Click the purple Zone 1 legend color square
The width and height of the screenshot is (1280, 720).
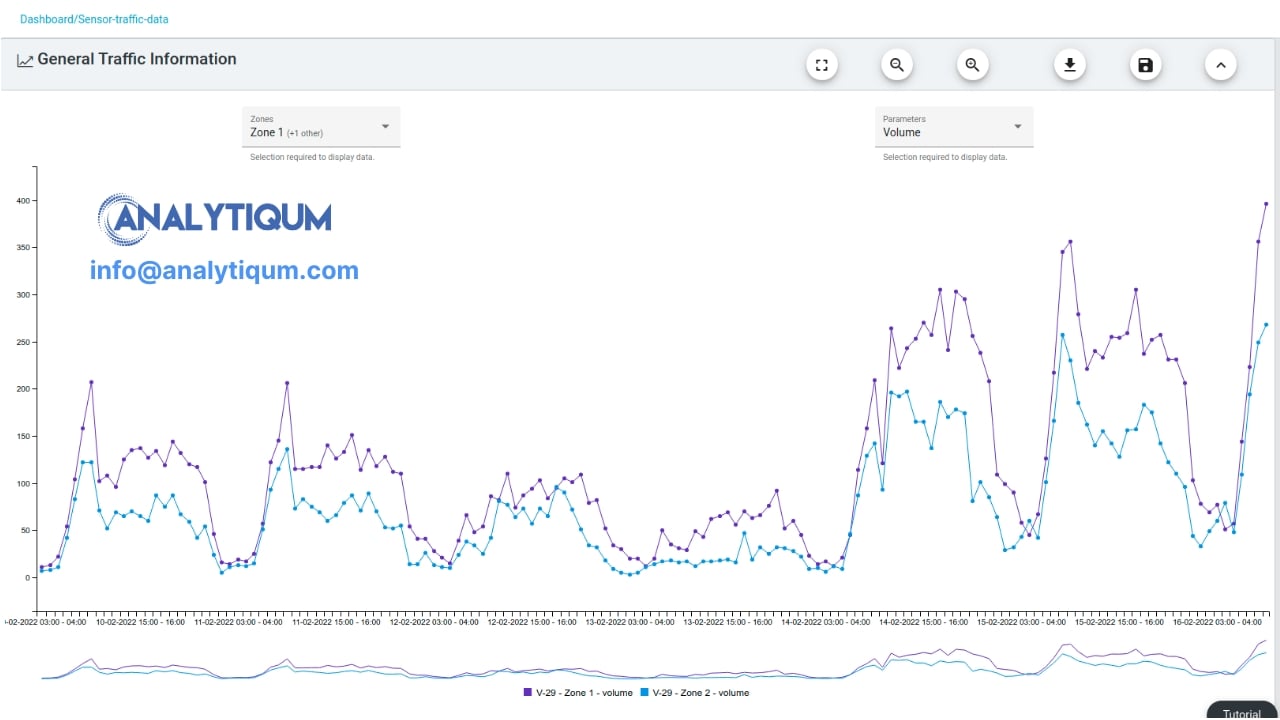(528, 693)
